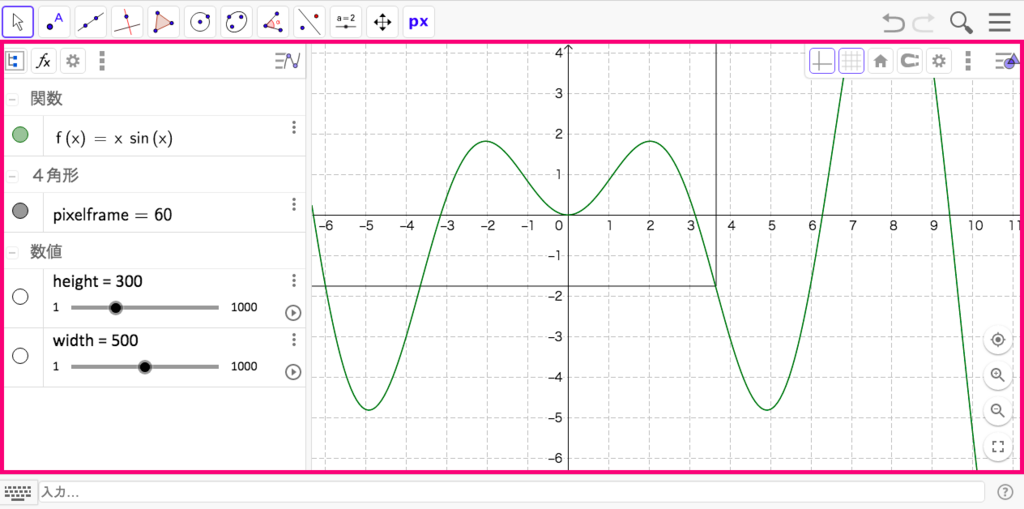Zoom in on the graph
1024x509 pixels.
coord(997,375)
